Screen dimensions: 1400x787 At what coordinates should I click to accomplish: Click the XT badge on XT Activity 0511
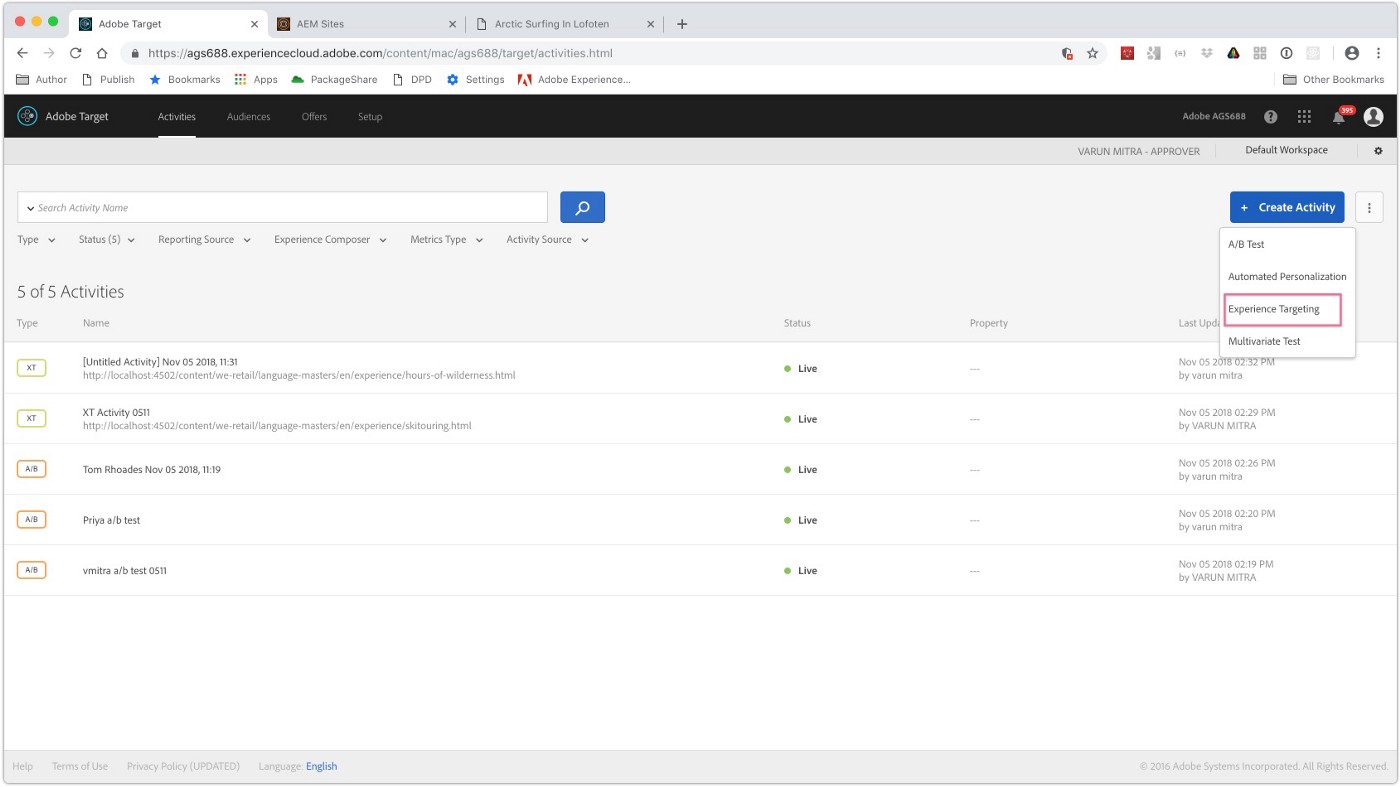(x=31, y=418)
